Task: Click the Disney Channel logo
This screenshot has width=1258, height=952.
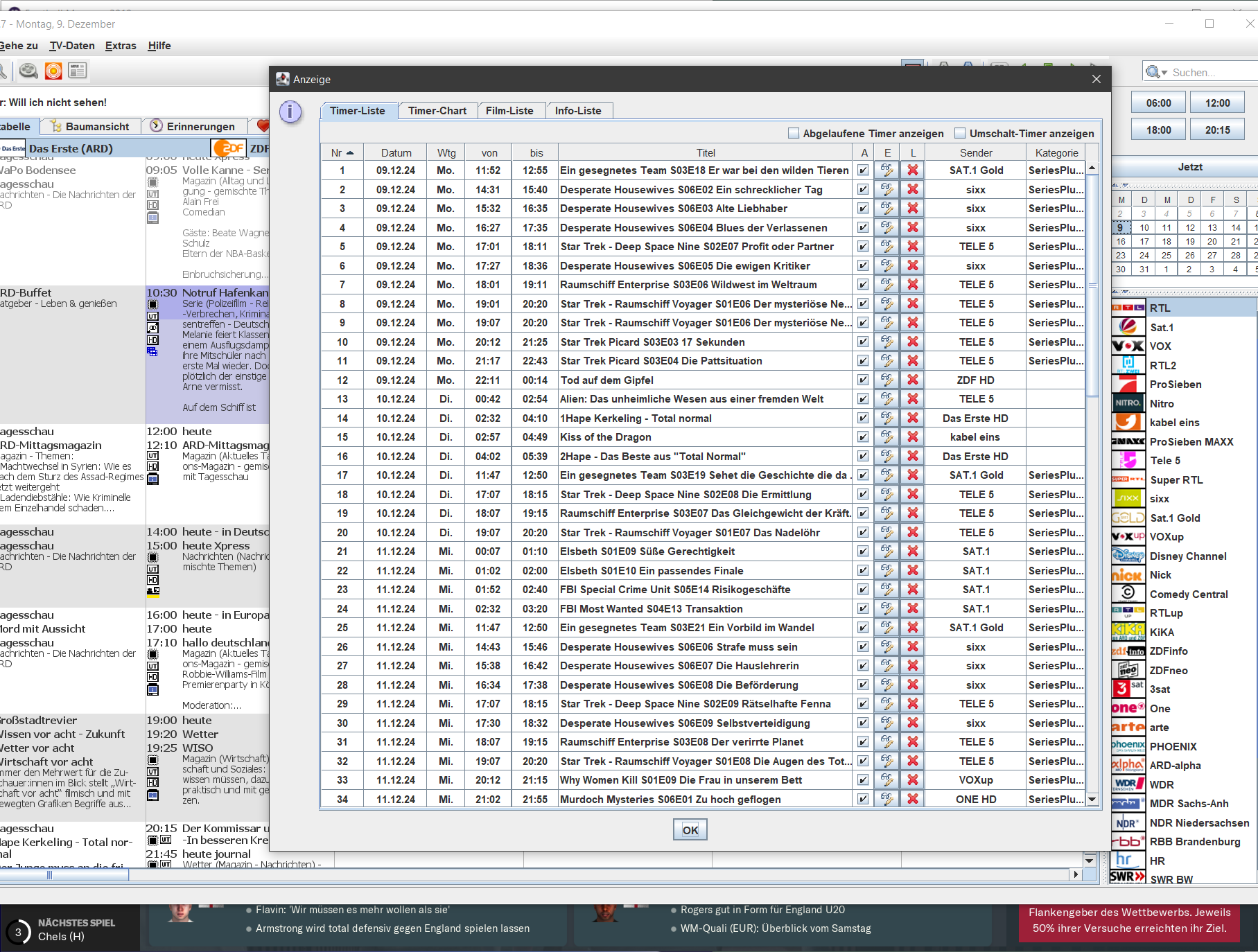Action: click(1128, 556)
